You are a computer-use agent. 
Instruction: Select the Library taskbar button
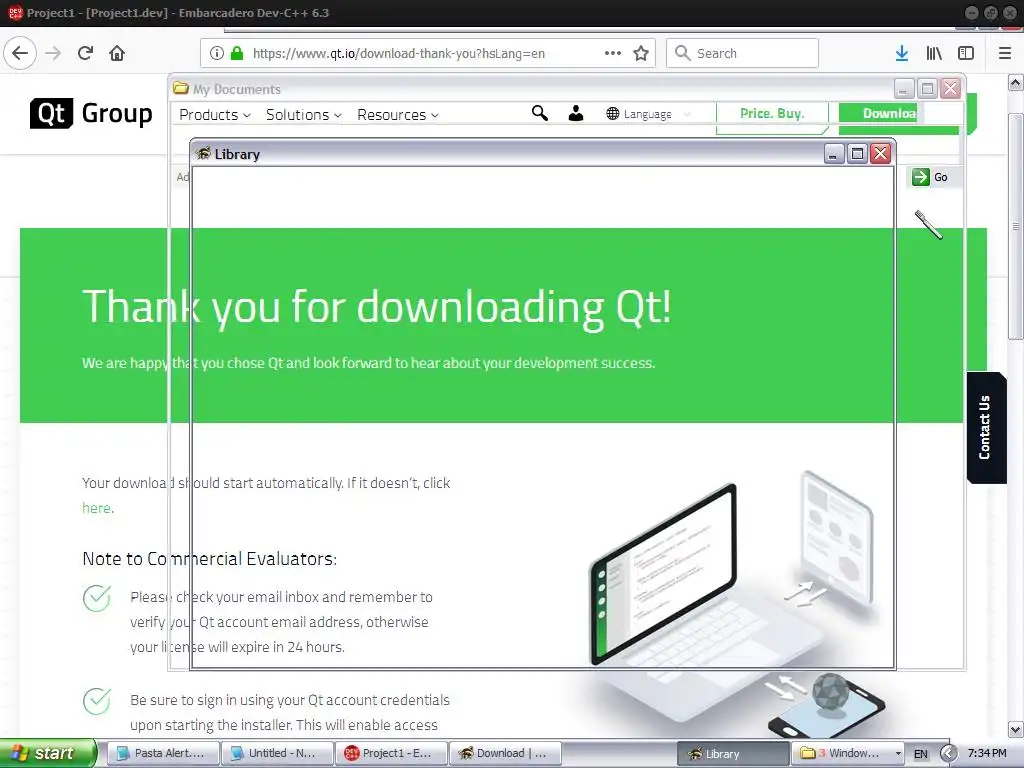click(x=733, y=754)
